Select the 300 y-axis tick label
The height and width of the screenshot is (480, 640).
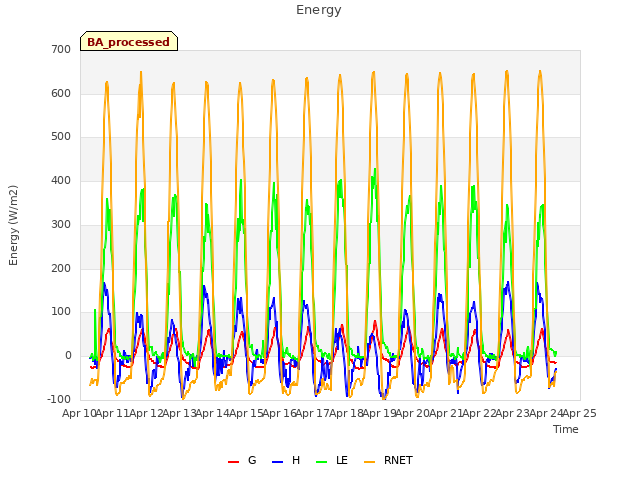point(61,224)
